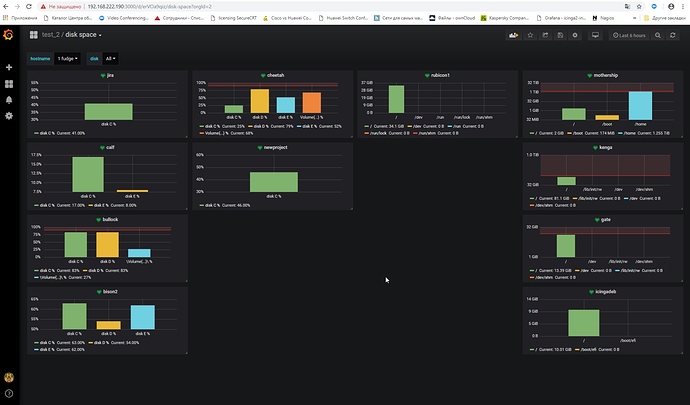
Task: Star this dashboard as favorite
Action: tap(532, 35)
